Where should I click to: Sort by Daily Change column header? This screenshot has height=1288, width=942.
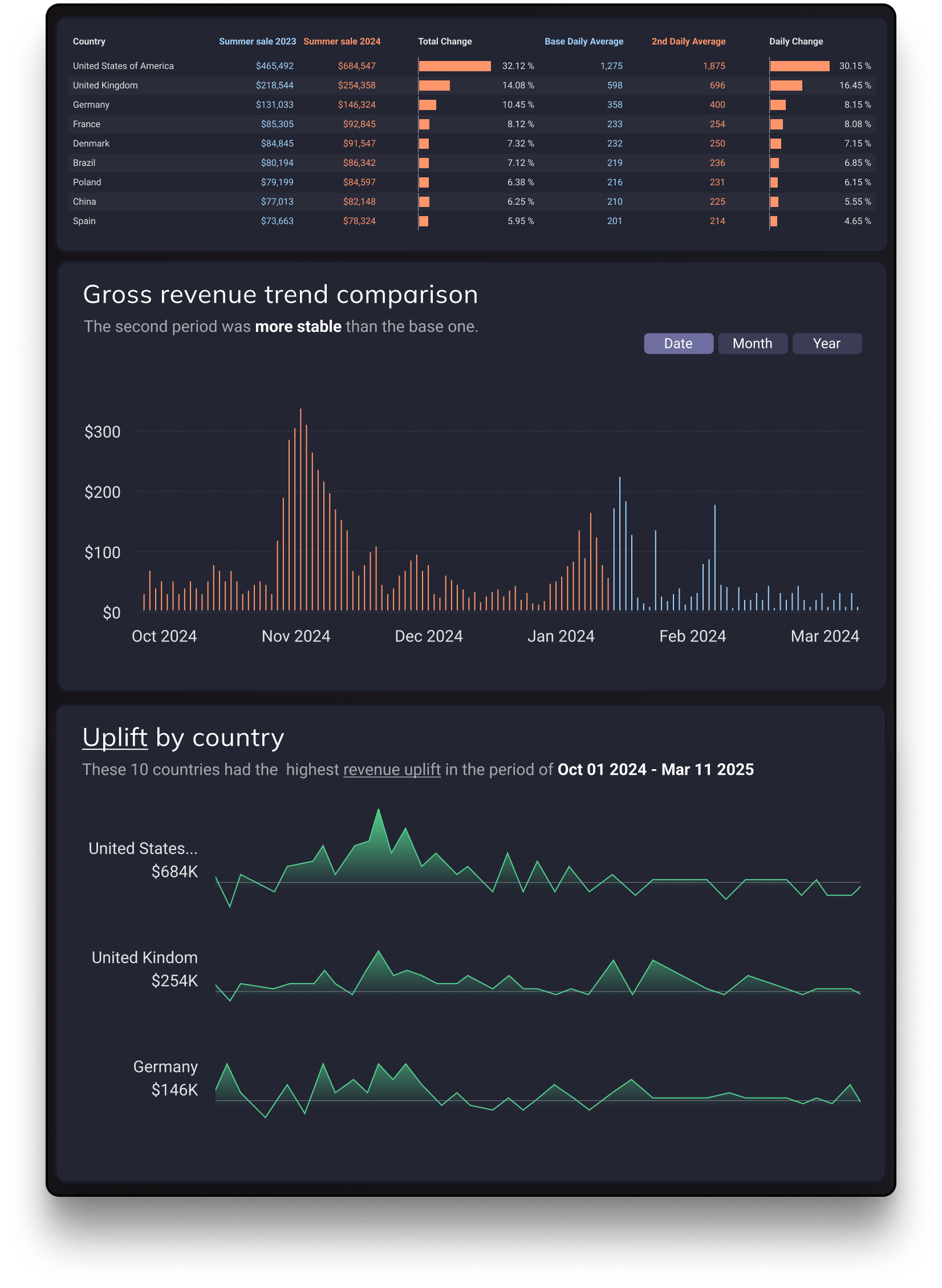[795, 42]
